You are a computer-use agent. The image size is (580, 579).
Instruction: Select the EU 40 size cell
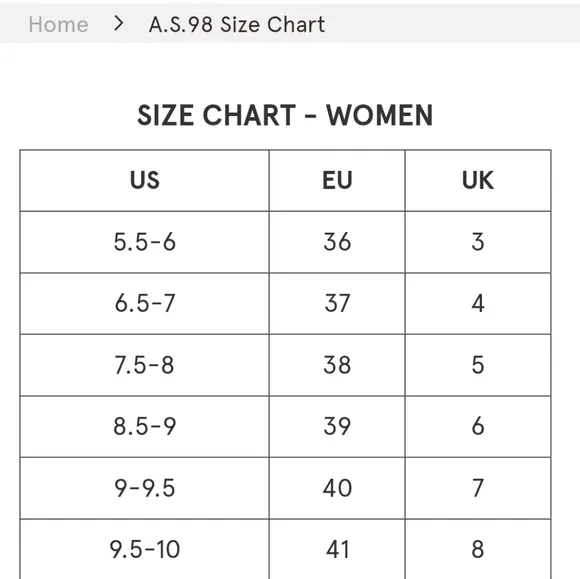[x=337, y=488]
